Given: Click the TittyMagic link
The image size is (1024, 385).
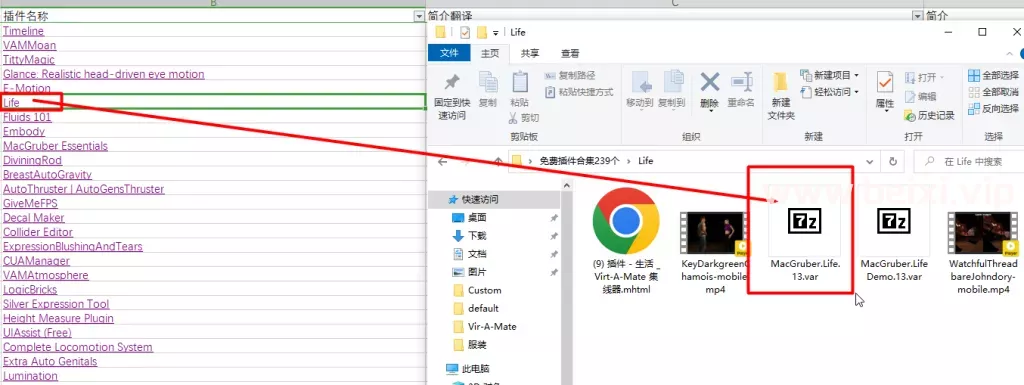Looking at the screenshot, I should tap(29, 59).
